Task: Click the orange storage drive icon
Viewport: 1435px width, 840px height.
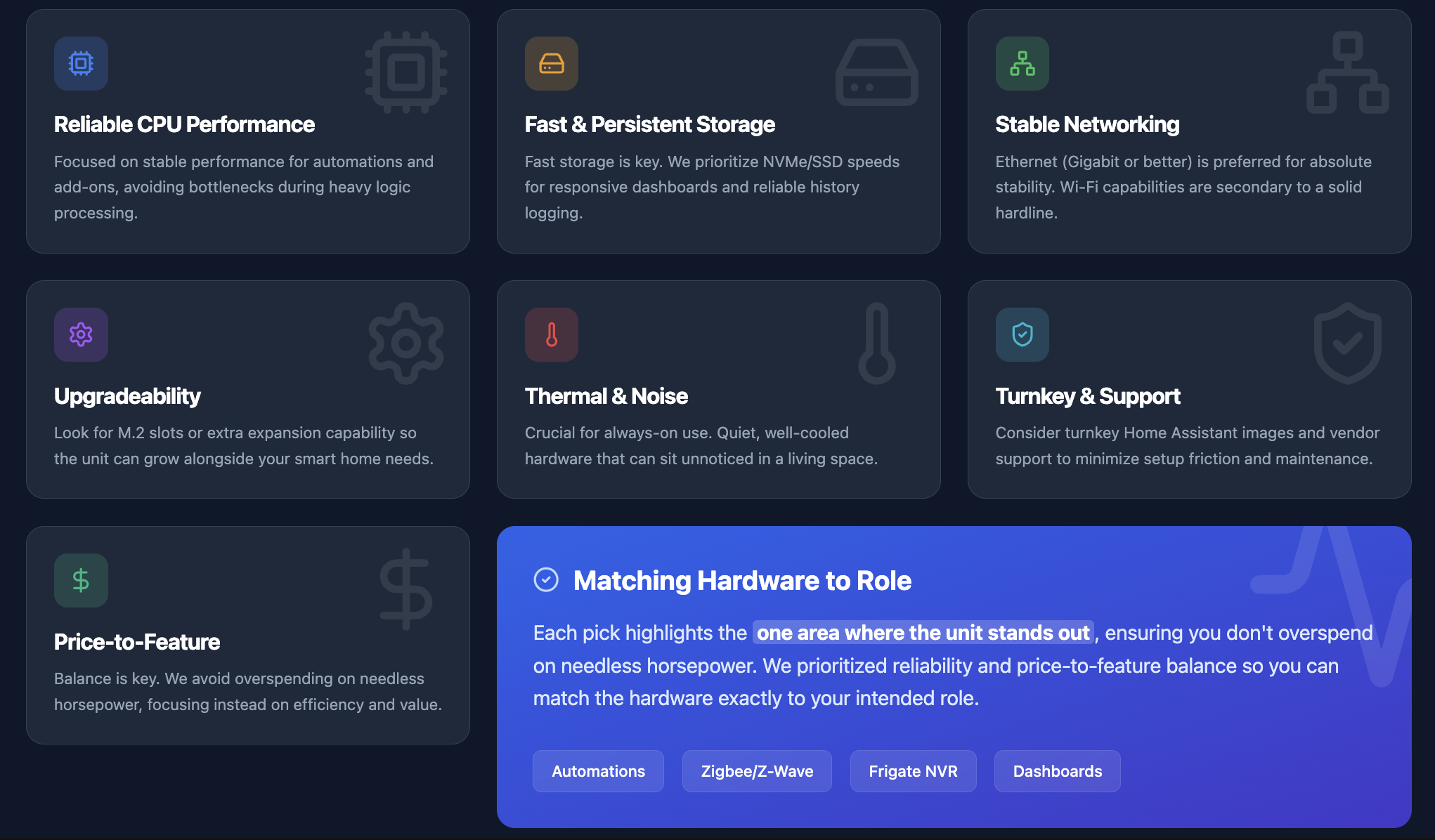Action: pos(552,63)
